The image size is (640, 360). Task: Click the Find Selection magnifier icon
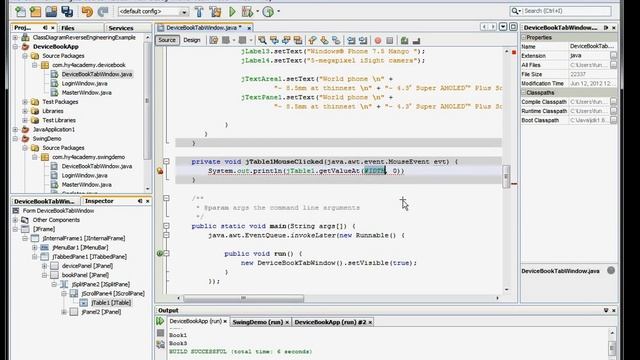(262, 40)
